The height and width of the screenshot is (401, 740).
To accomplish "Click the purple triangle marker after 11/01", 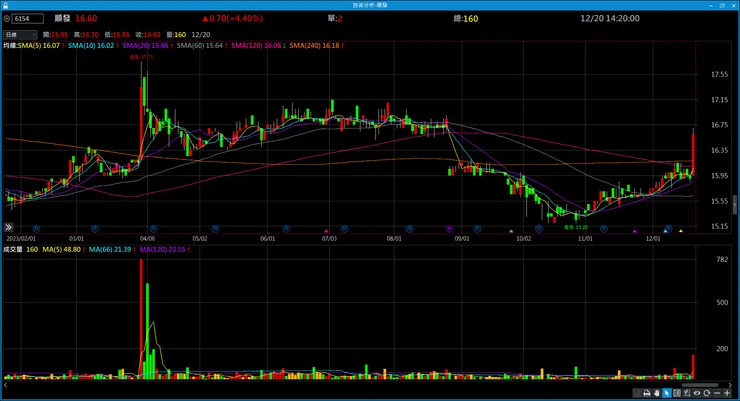I will [634, 231].
